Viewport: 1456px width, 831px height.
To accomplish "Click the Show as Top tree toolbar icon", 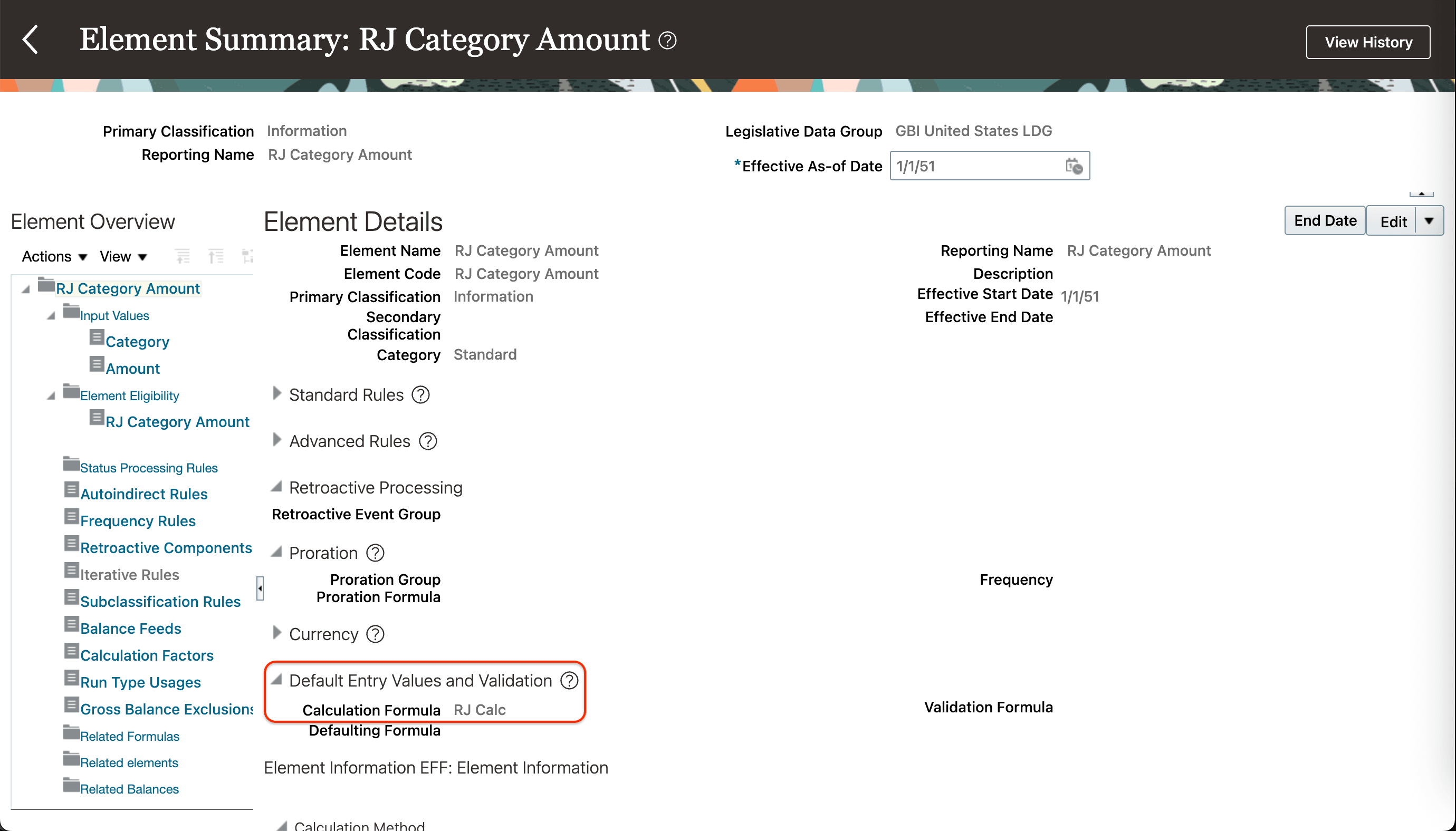I will coord(248,256).
